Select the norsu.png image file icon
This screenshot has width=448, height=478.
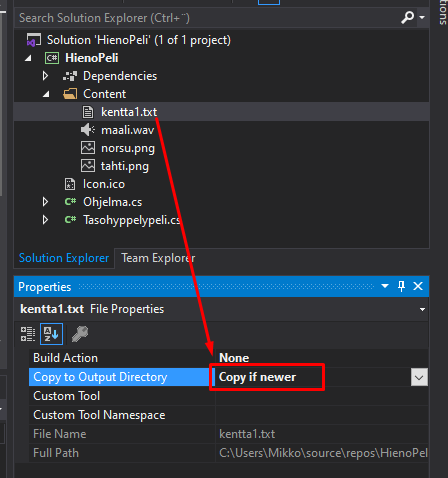point(88,148)
